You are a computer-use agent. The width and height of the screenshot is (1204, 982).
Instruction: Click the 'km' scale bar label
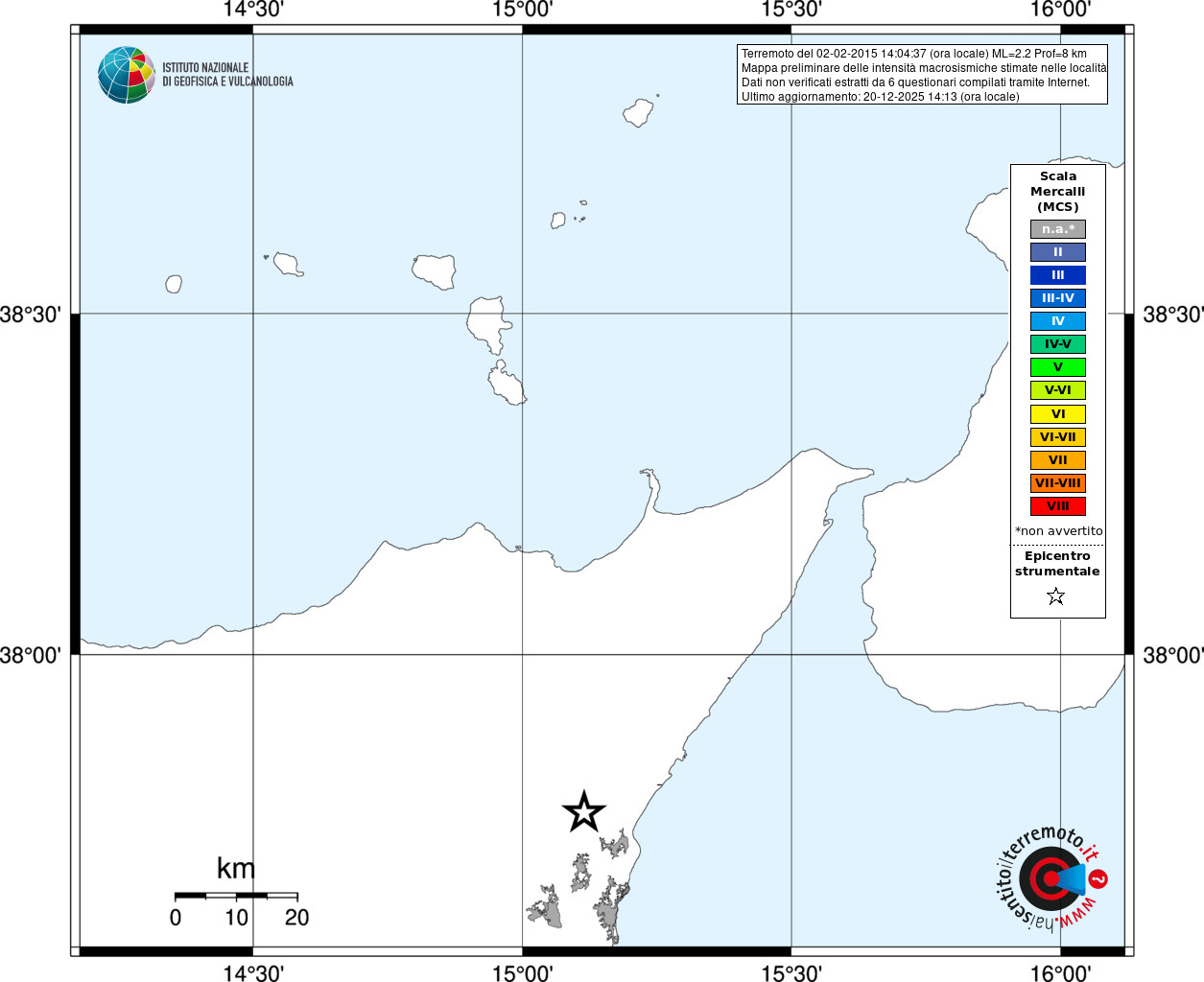(236, 869)
